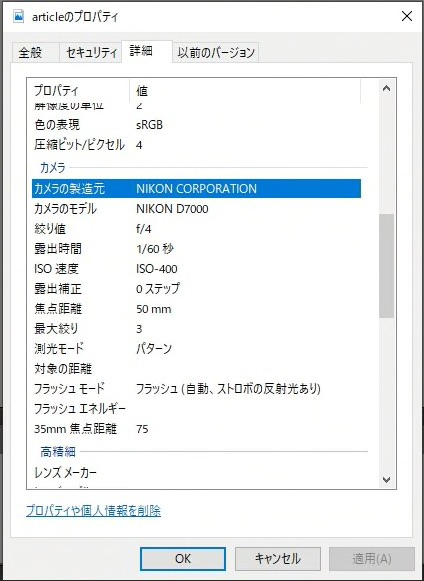
Task: Click NIKON CORPORATION value
Action: [x=196, y=189]
